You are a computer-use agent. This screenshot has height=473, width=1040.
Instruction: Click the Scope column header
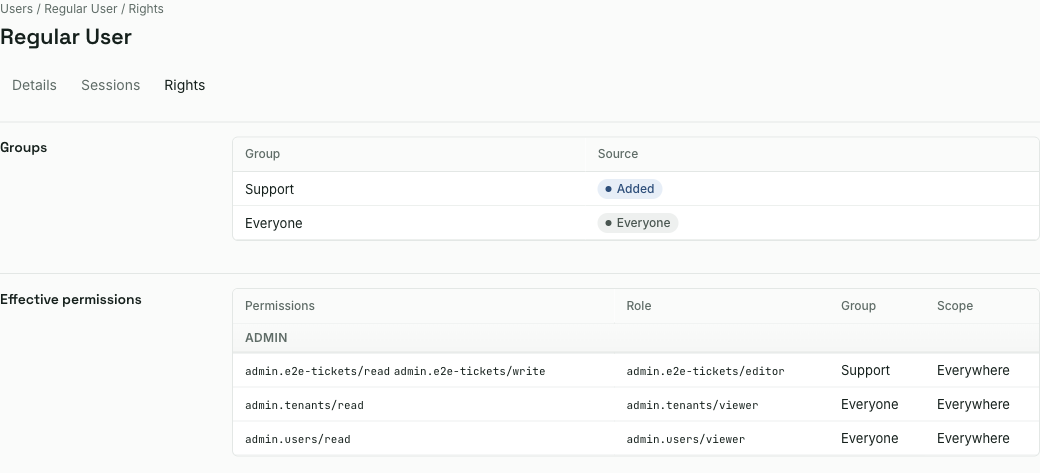click(954, 306)
